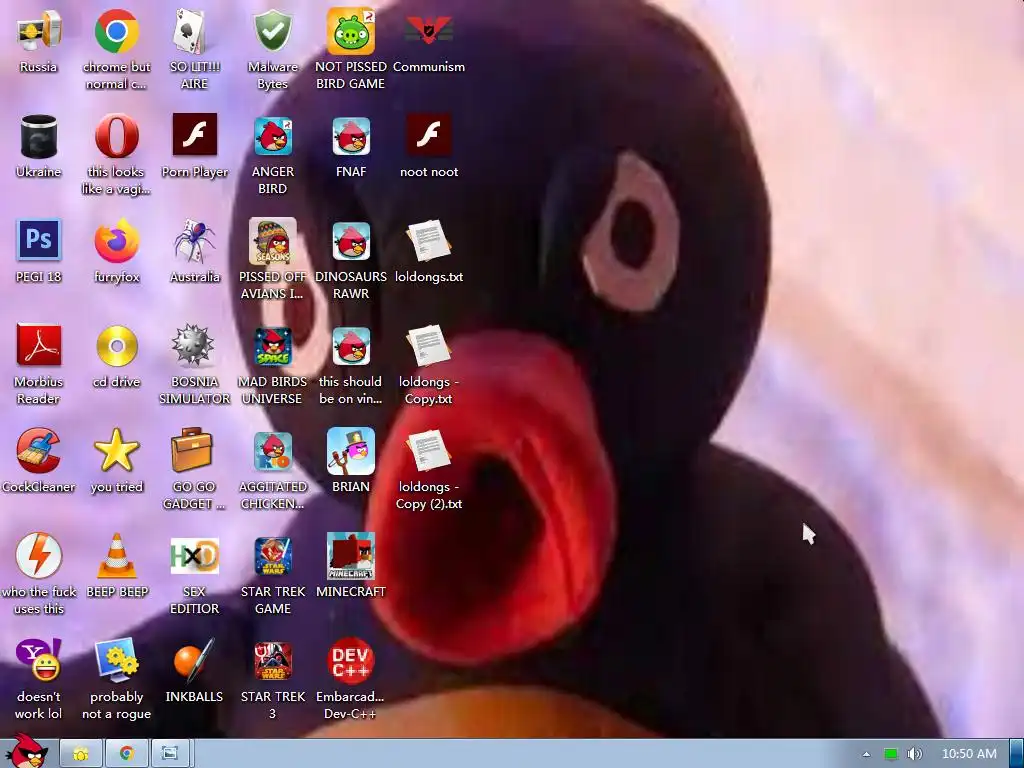
Task: Open the STAR TREK GAME icon
Action: (272, 555)
